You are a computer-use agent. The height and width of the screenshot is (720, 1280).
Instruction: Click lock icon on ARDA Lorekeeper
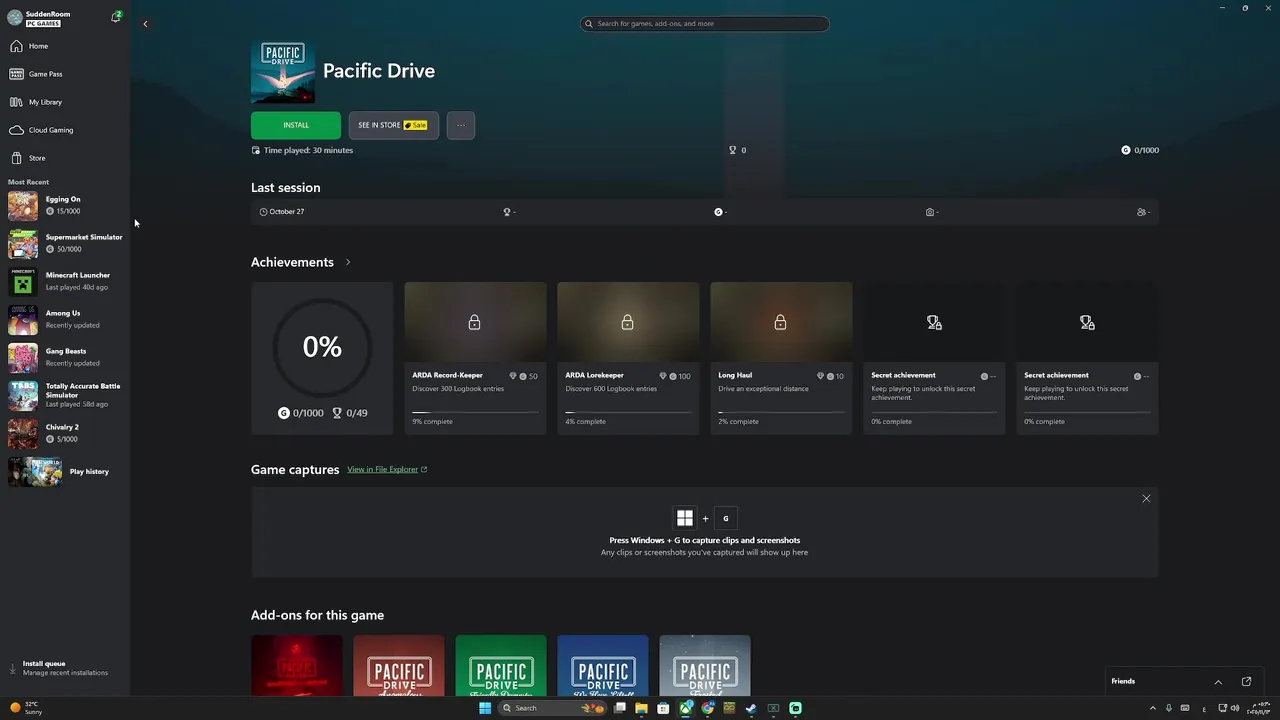(x=627, y=322)
